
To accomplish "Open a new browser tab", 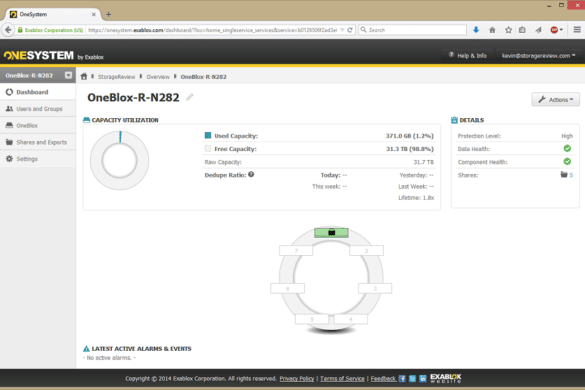I will pyautogui.click(x=108, y=15).
